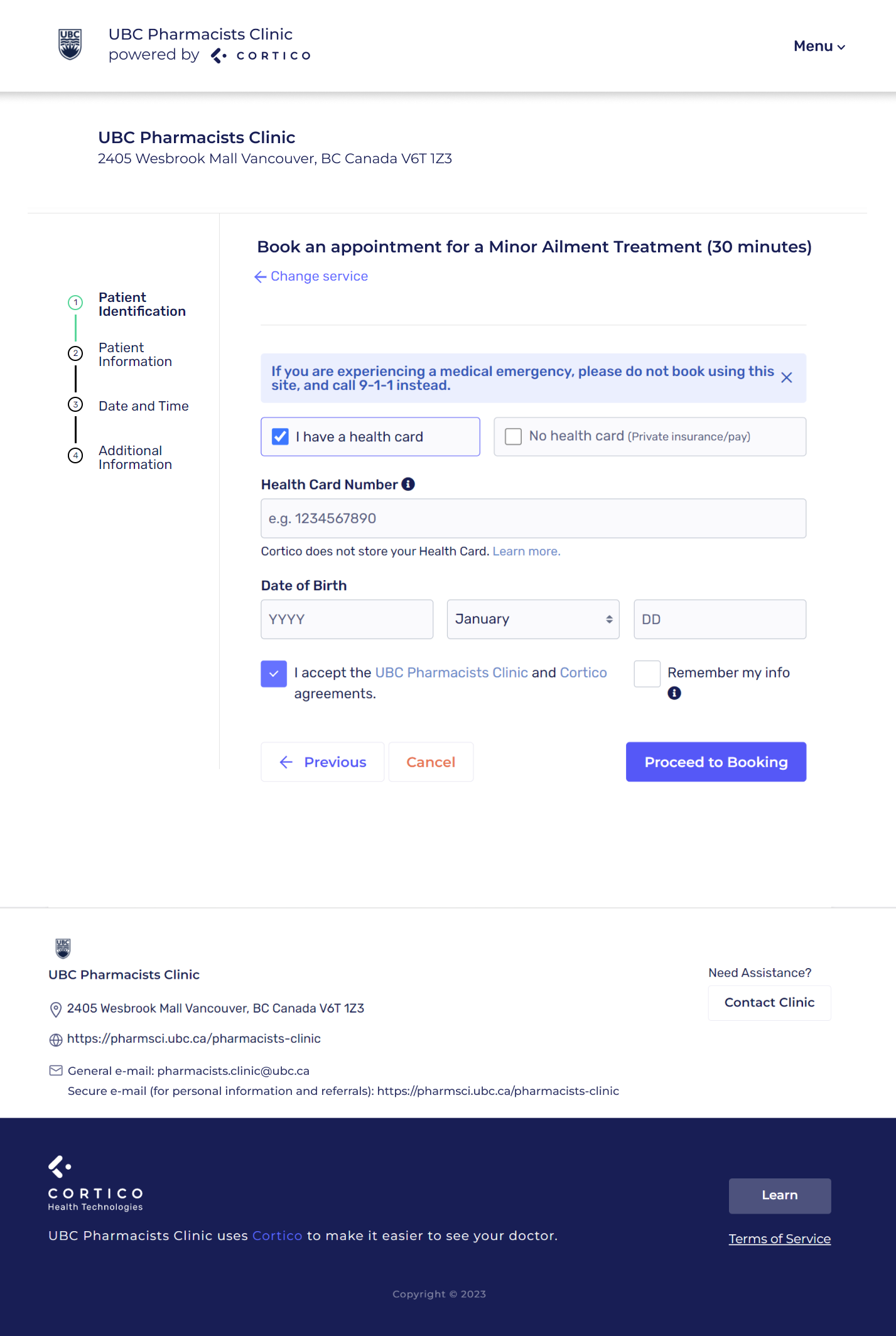Click the Cortico Health Technologies footer logo
This screenshot has width=896, height=1336.
click(x=95, y=1183)
